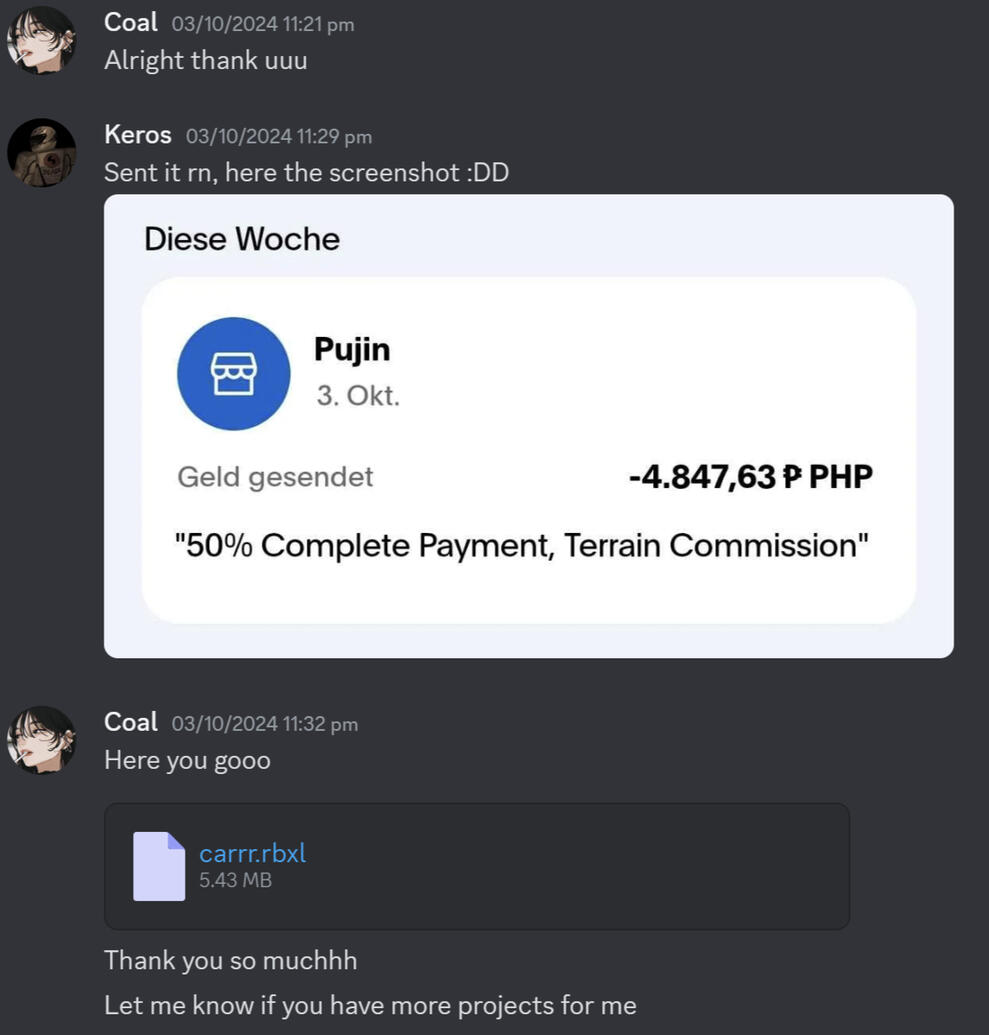Image resolution: width=989 pixels, height=1035 pixels.
Task: Click the 'Thank you so muchhh' message
Action: (230, 960)
